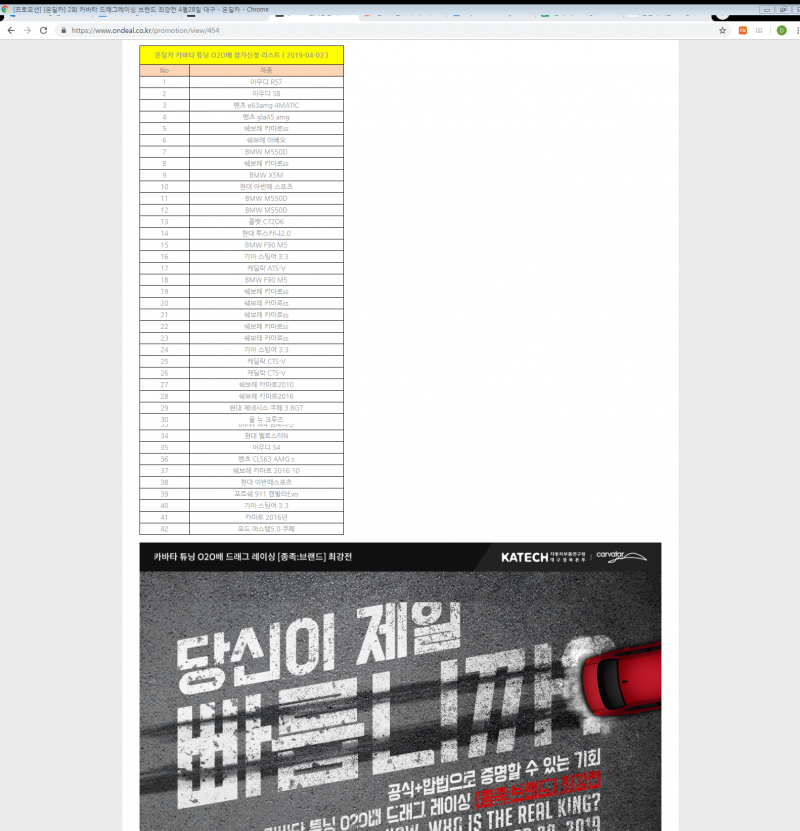Select the '콜벳 C7Z06' cell
Image resolution: width=800 pixels, height=831 pixels.
[266, 222]
